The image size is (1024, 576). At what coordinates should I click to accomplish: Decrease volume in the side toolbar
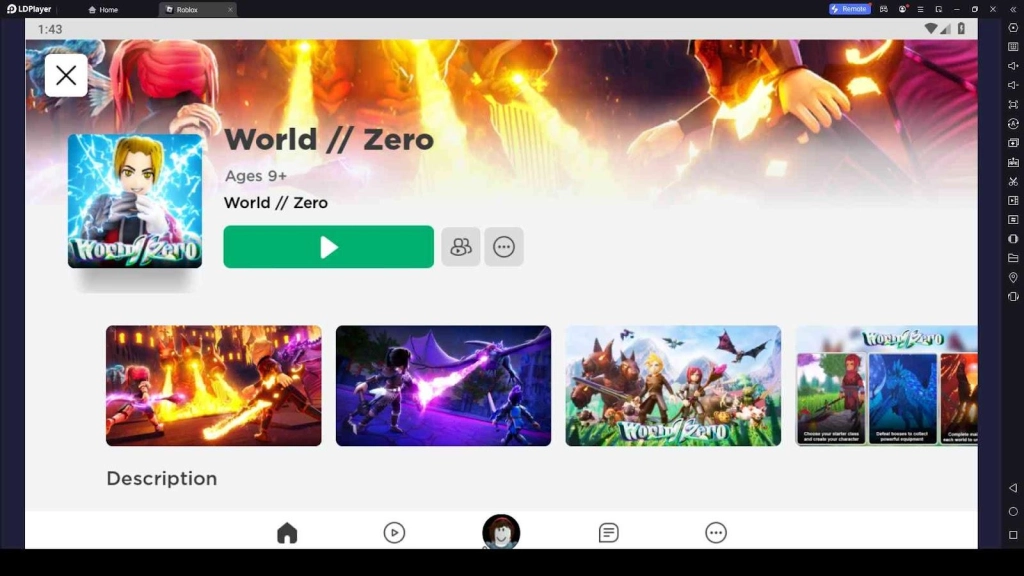(x=1013, y=85)
